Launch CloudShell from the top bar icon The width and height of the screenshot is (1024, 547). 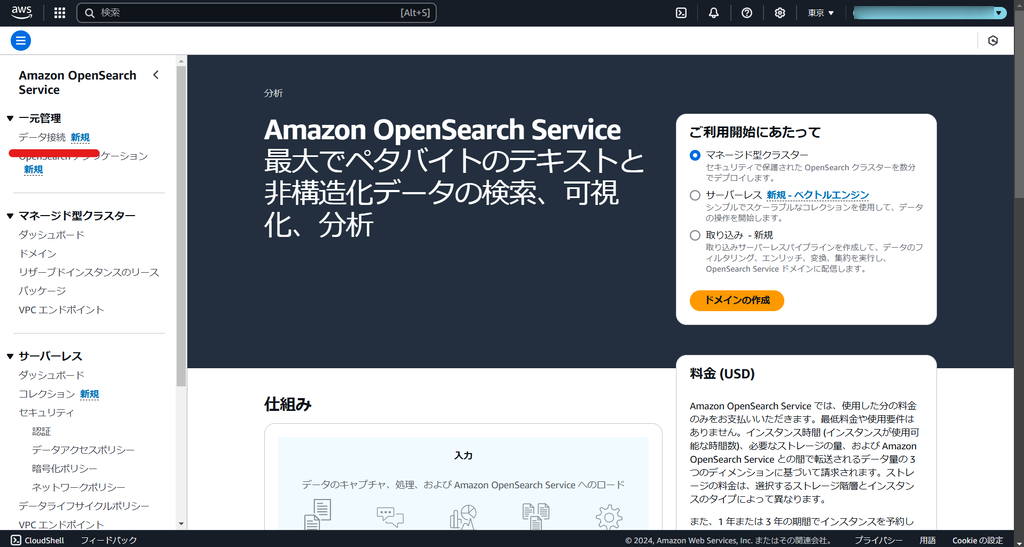click(681, 12)
